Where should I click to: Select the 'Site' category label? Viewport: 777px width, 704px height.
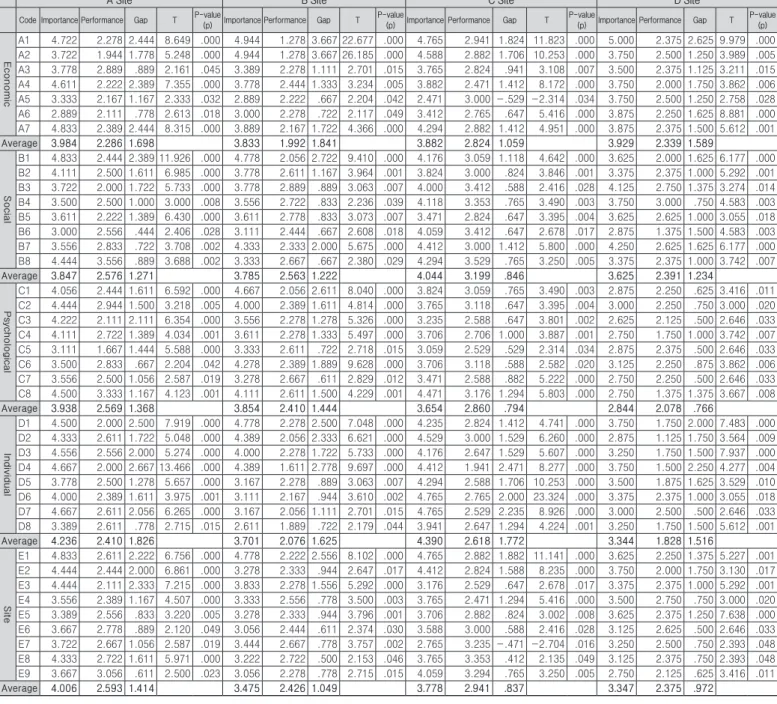(7, 614)
